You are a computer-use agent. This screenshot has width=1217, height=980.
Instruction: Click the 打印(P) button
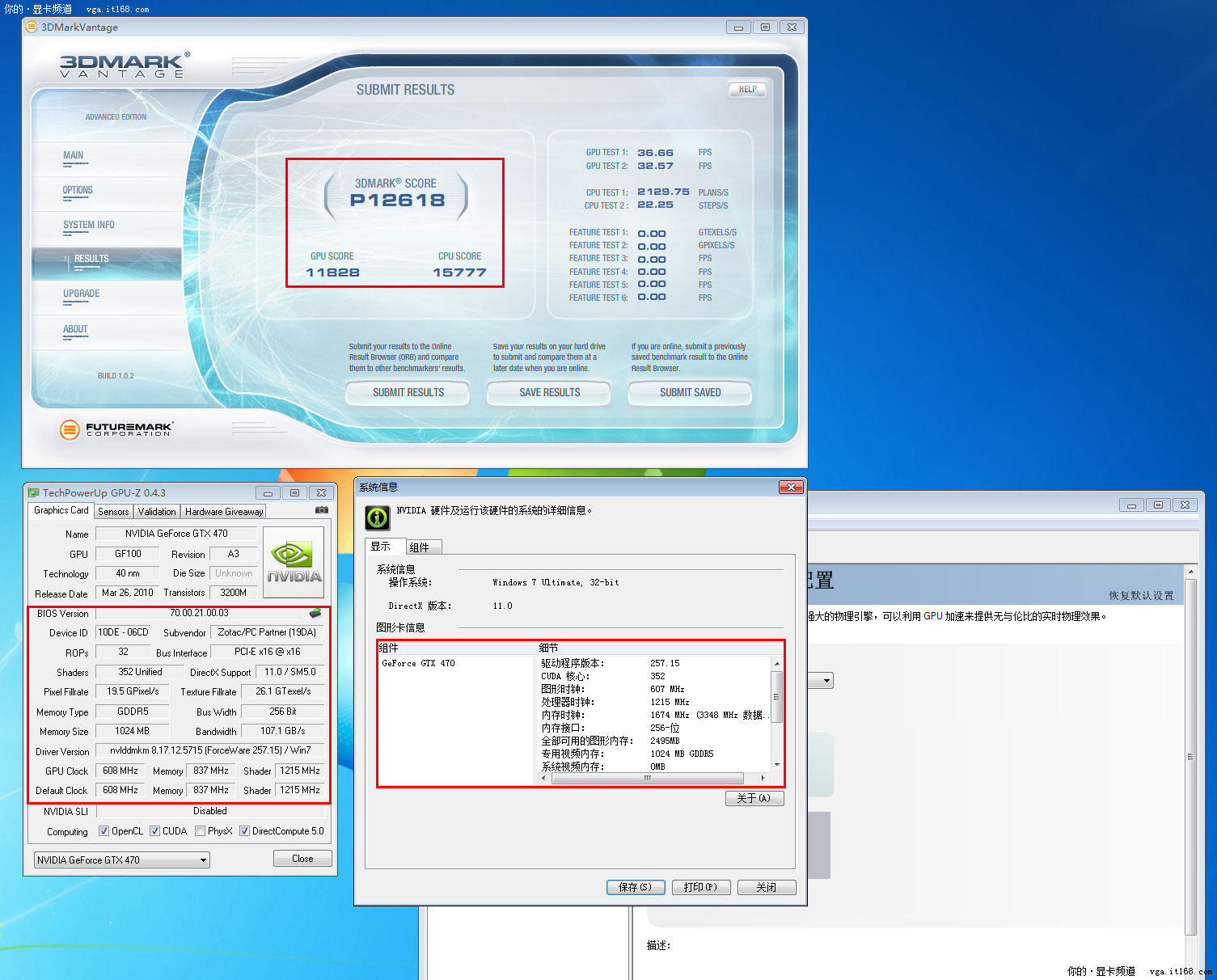pos(701,887)
